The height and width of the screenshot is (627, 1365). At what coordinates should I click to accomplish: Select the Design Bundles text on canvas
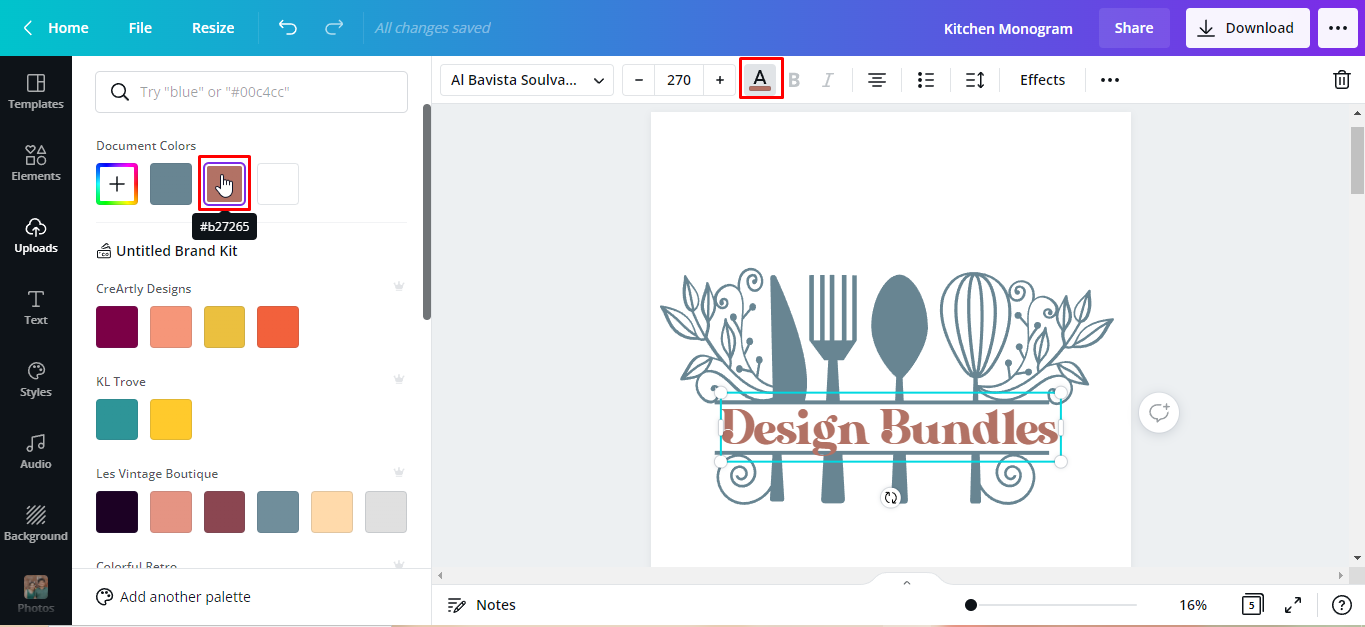click(890, 428)
